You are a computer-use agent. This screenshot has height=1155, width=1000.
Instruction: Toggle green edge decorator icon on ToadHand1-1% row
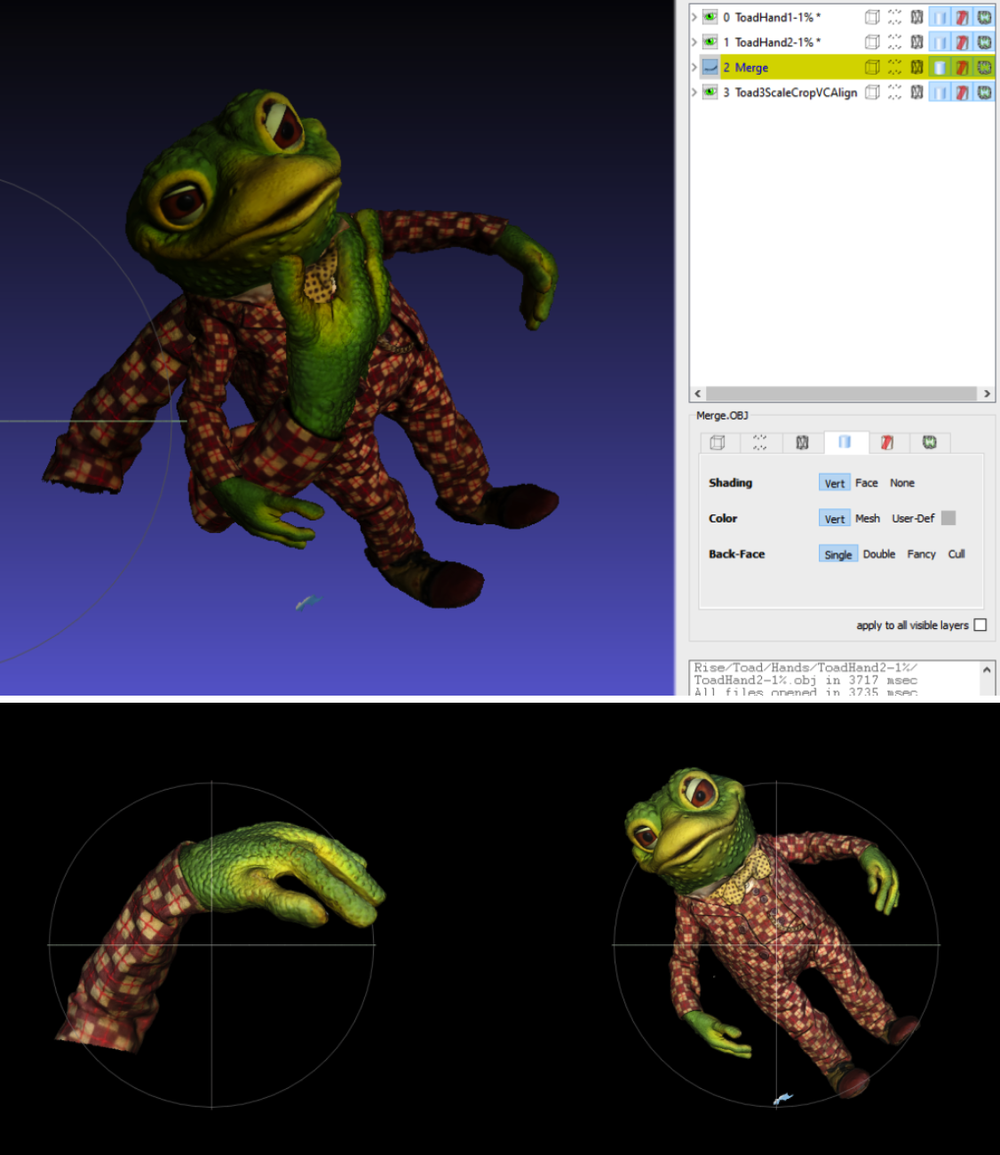[x=984, y=17]
